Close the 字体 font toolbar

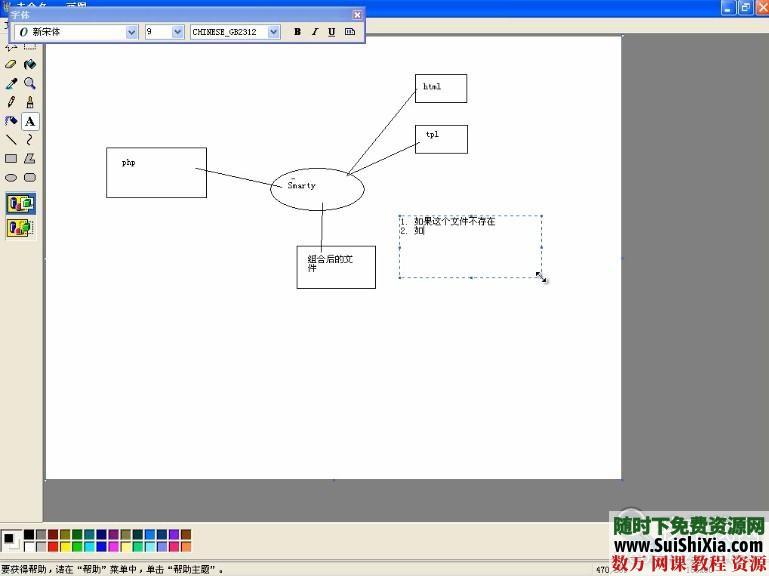tap(357, 15)
